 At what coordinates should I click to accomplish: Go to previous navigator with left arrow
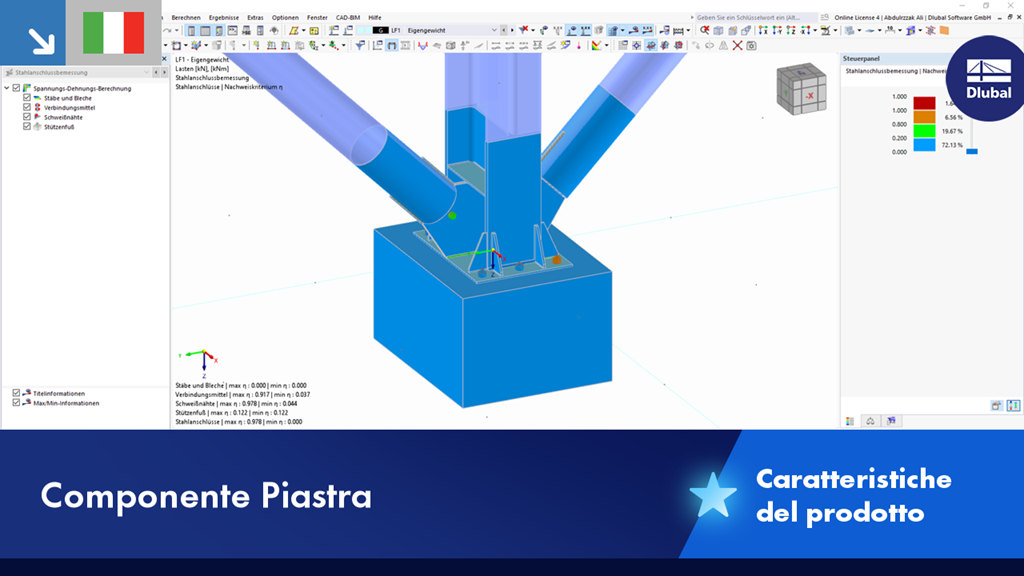155,72
